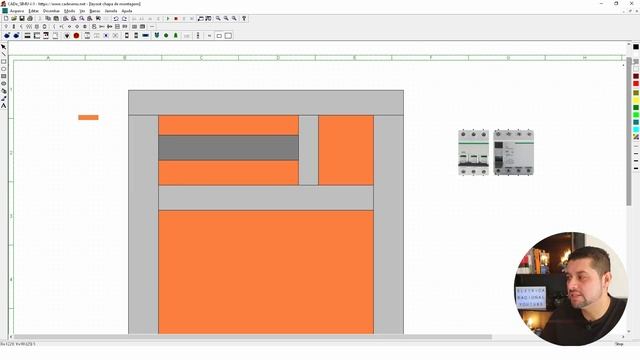The height and width of the screenshot is (360, 640).
Task: Select the paint bucket fill tool
Action: [x=4, y=91]
